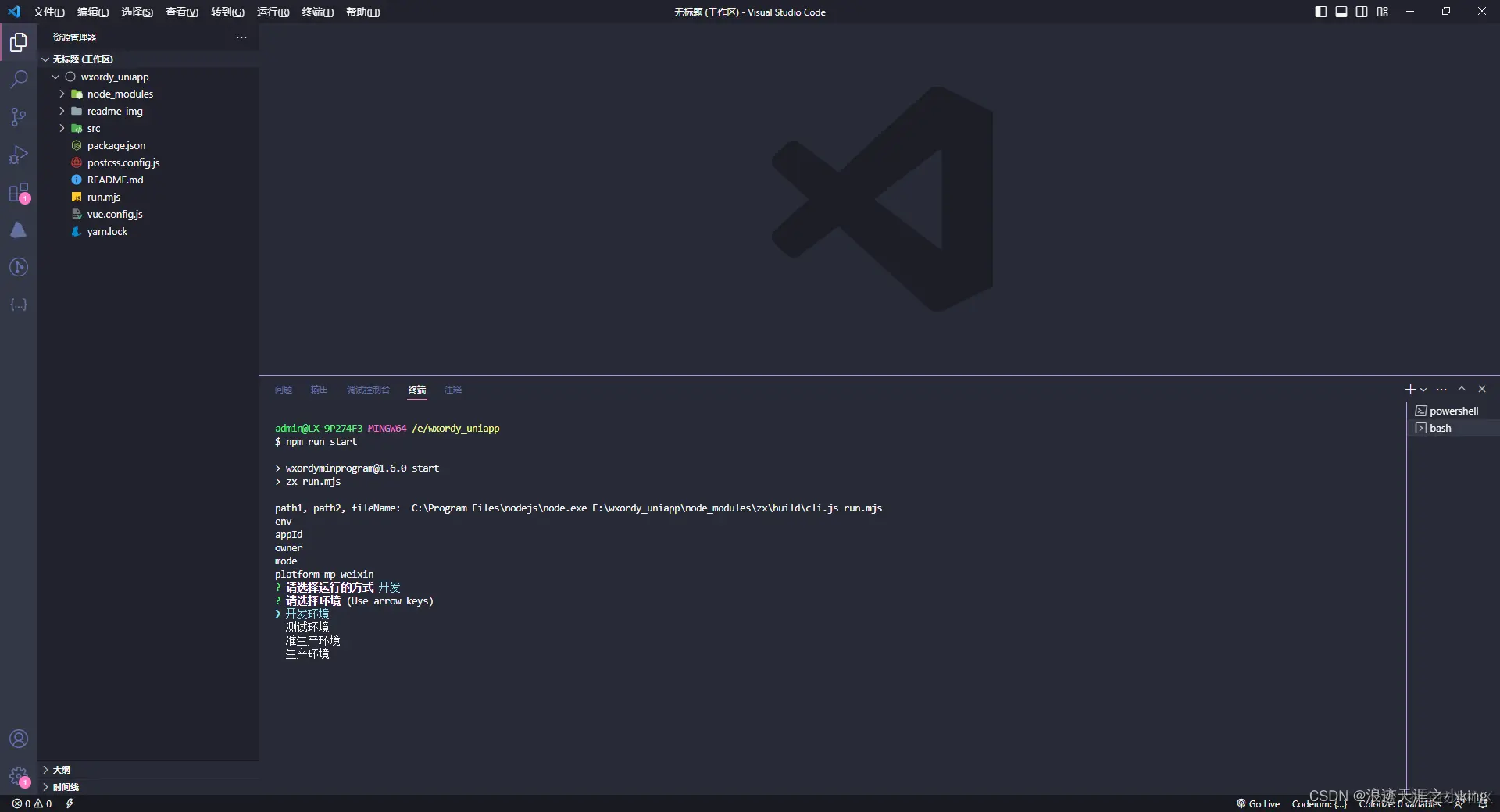Open the Customize Layout icon
The height and width of the screenshot is (812, 1500).
click(x=1383, y=12)
